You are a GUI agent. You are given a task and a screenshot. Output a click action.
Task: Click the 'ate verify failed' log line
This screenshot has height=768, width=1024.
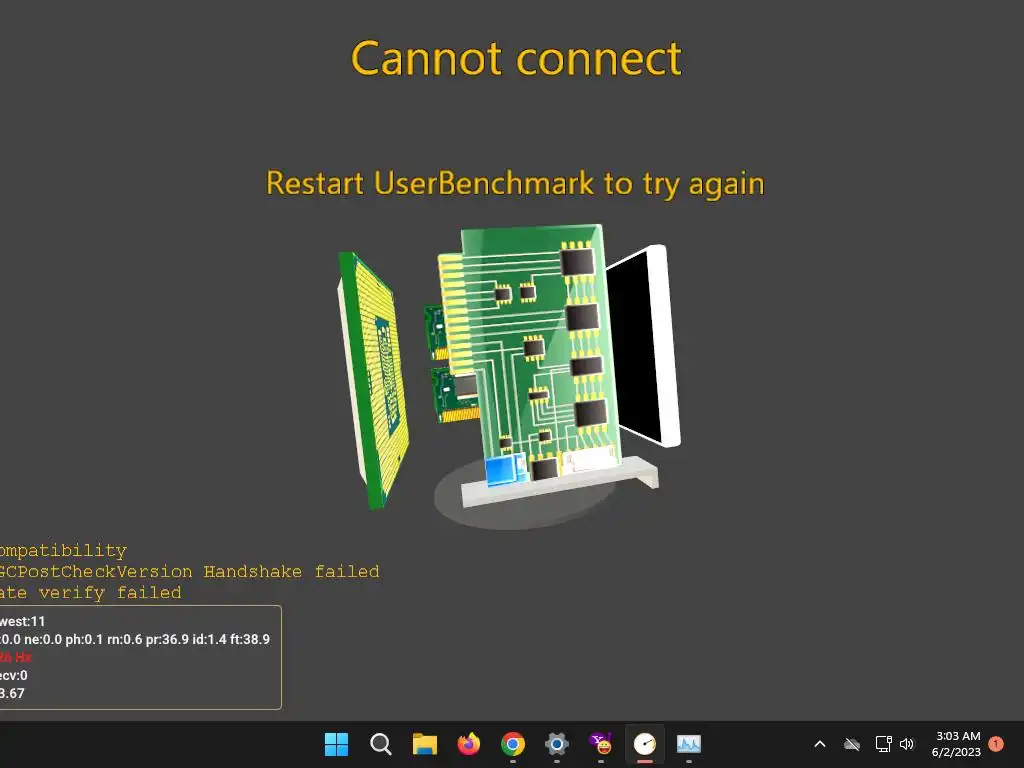tap(91, 593)
